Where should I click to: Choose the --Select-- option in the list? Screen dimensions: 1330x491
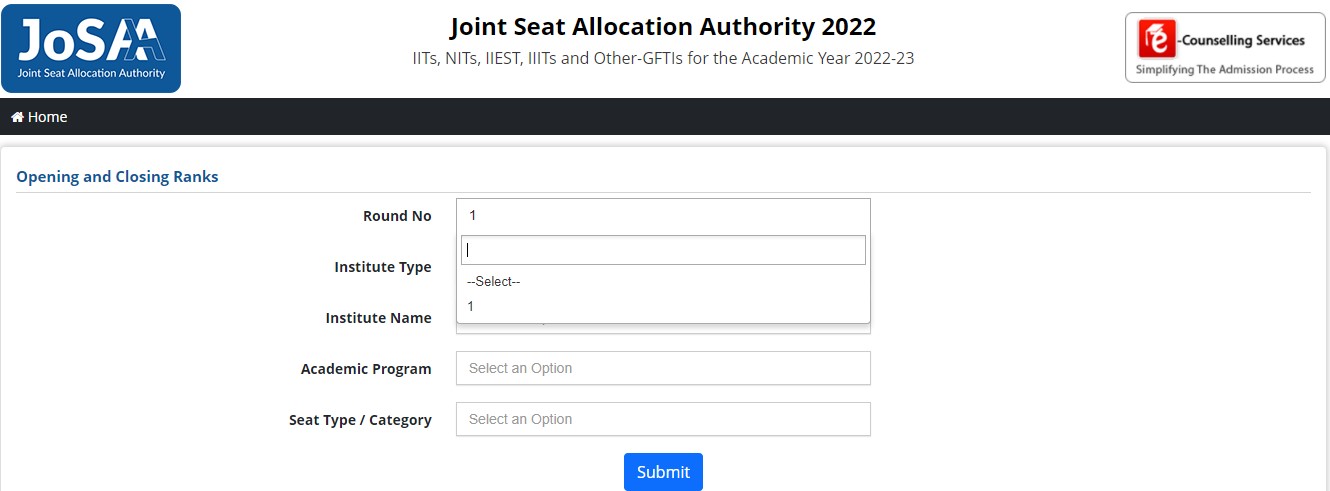tap(494, 282)
